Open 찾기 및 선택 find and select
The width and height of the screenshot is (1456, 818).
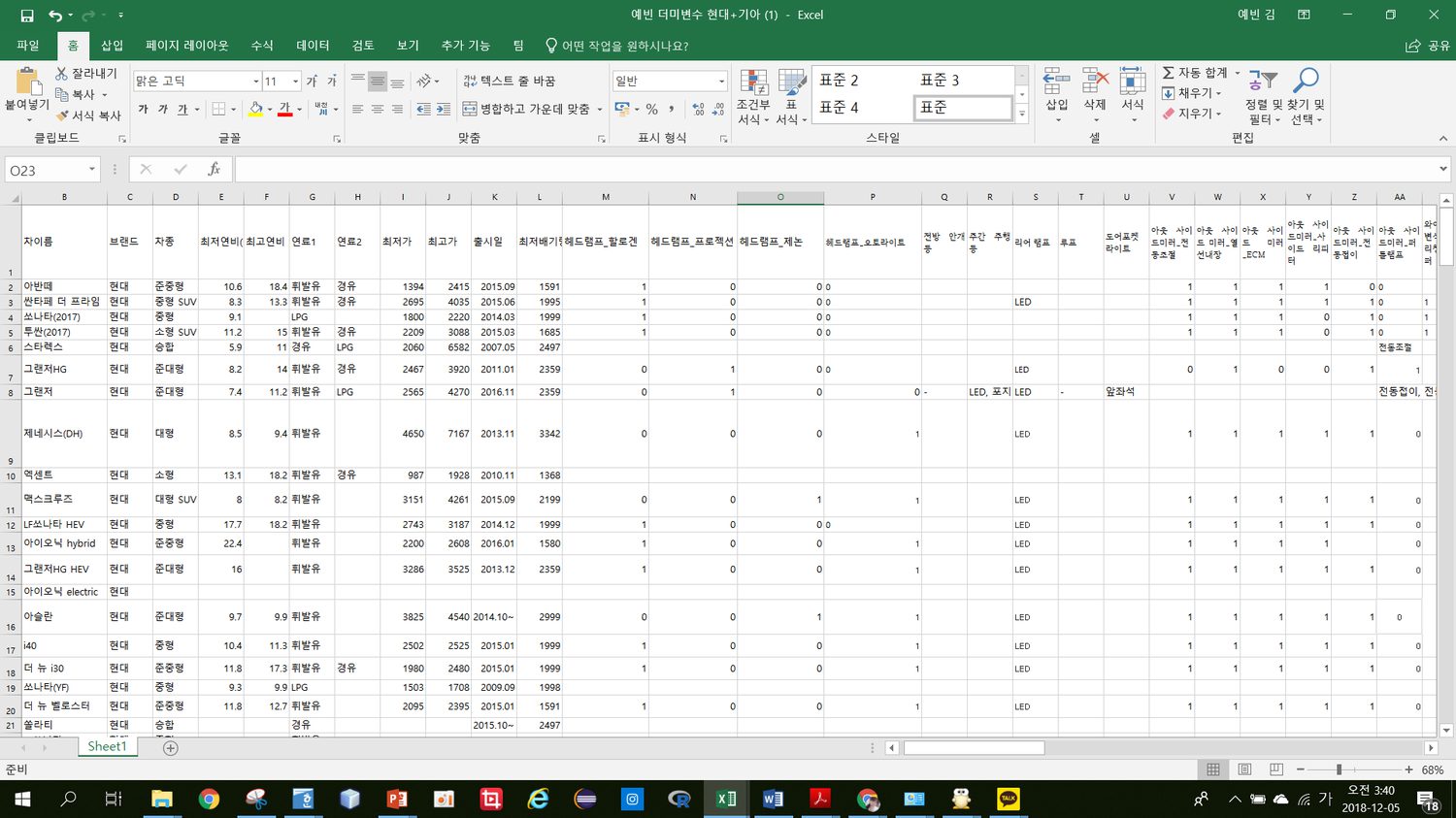coord(1307,97)
